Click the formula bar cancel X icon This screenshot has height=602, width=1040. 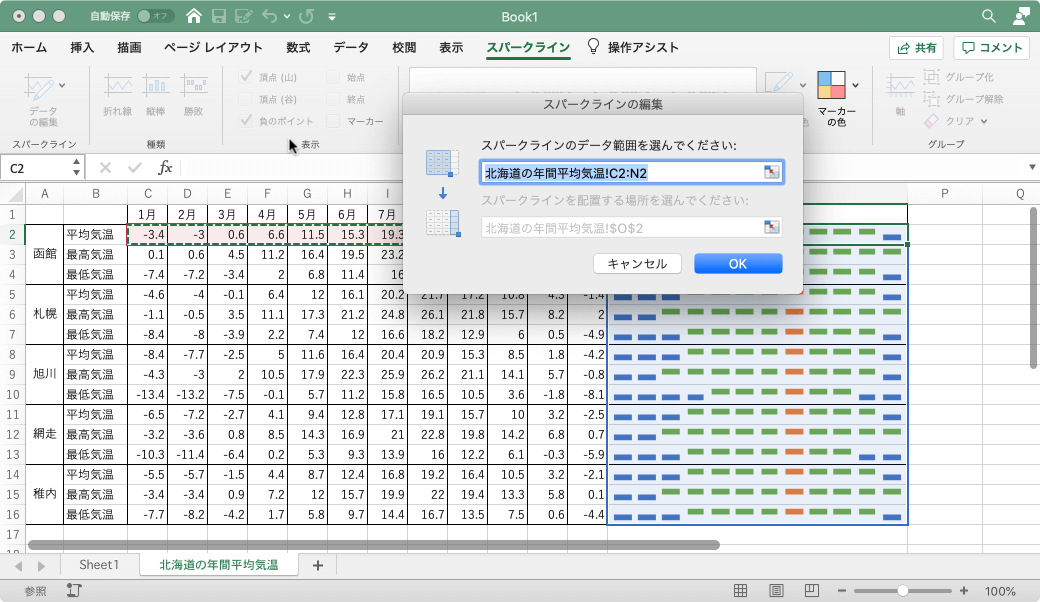pyautogui.click(x=105, y=168)
